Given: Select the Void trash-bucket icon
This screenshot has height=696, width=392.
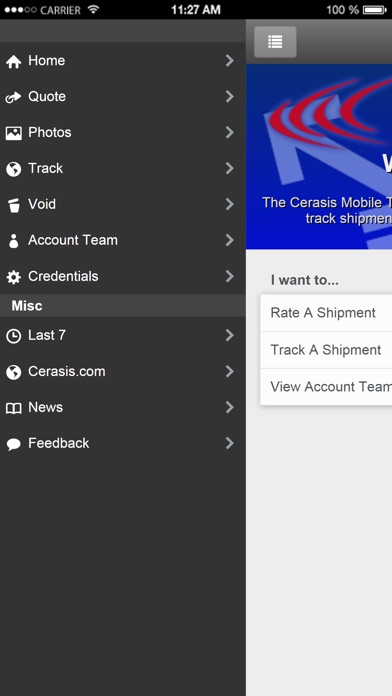Looking at the screenshot, I should coord(14,205).
